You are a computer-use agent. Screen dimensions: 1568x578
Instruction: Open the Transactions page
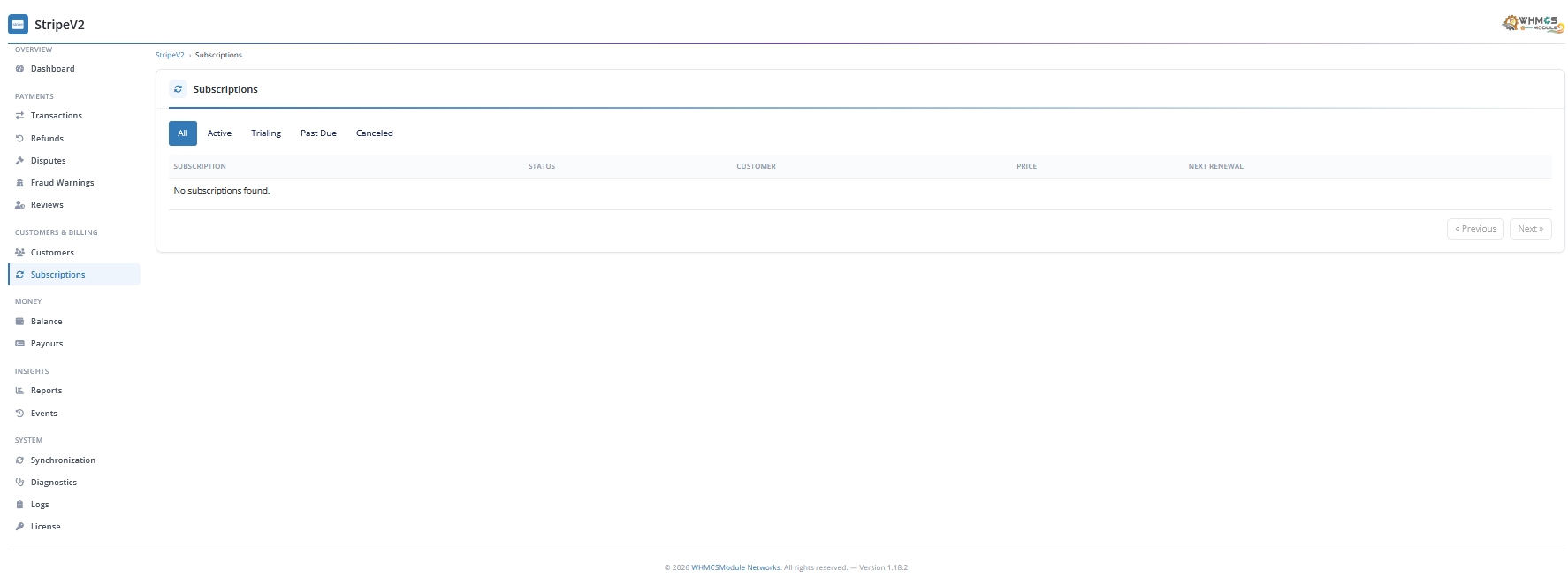coord(74,116)
